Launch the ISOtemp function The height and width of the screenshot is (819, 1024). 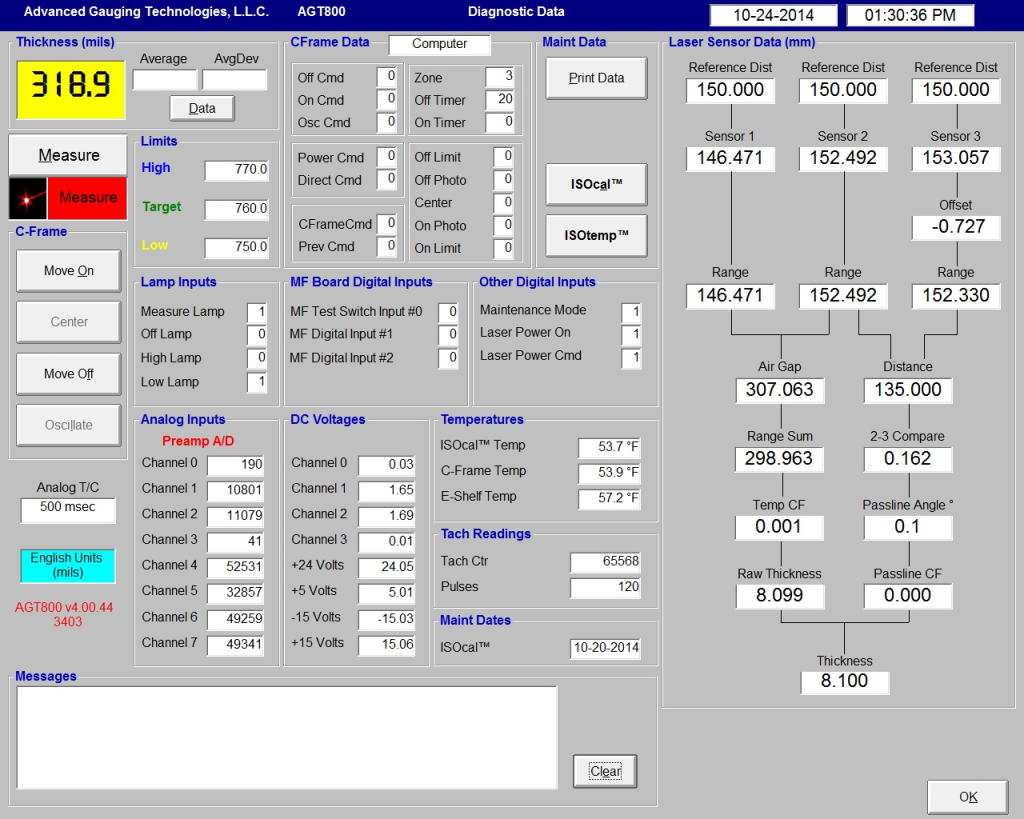click(x=595, y=236)
